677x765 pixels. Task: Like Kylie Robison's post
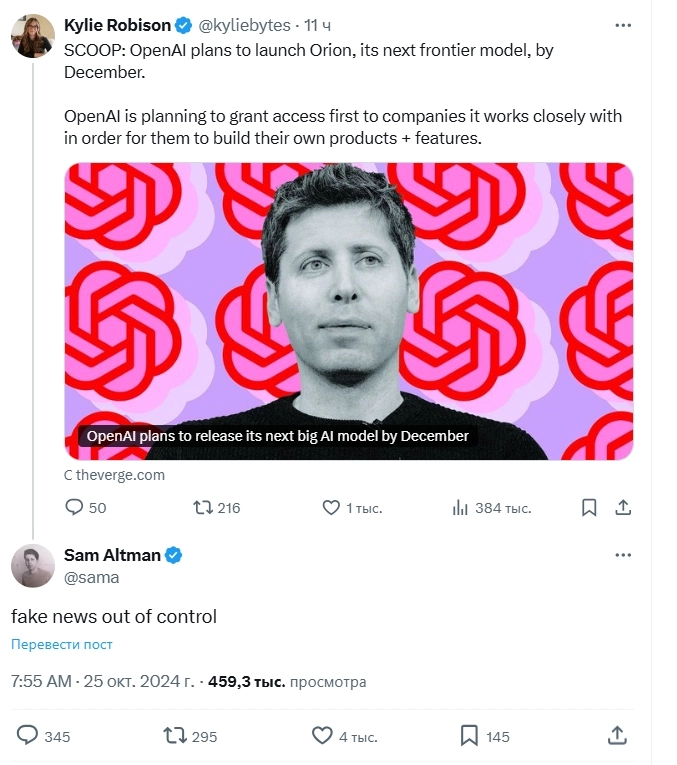(x=331, y=508)
